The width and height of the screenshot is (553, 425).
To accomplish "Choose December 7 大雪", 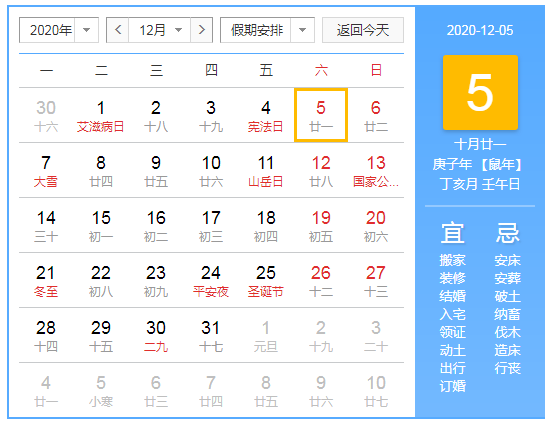I will click(46, 170).
